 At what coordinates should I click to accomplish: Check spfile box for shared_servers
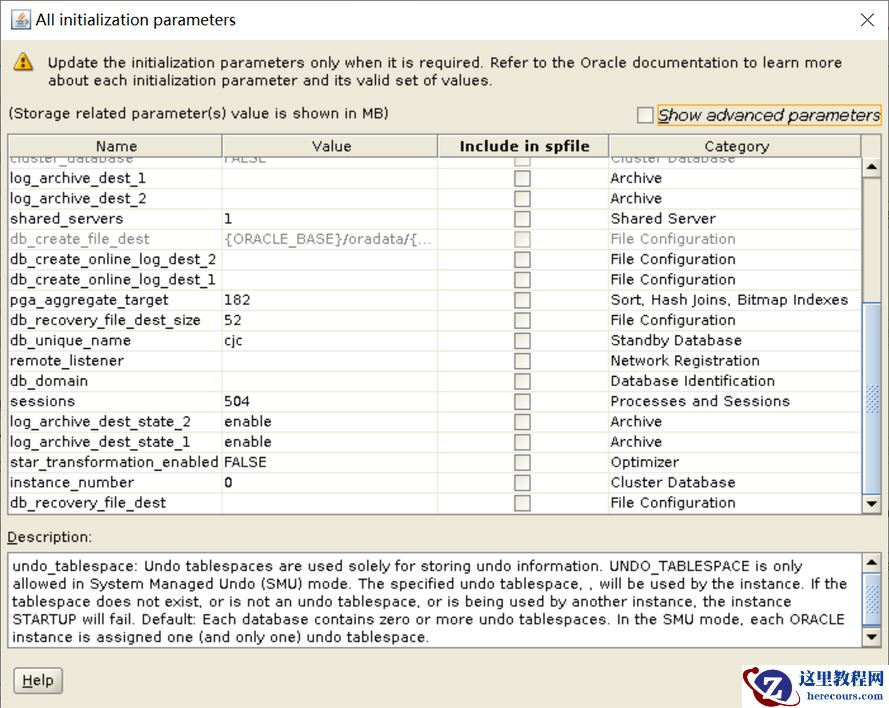522,219
